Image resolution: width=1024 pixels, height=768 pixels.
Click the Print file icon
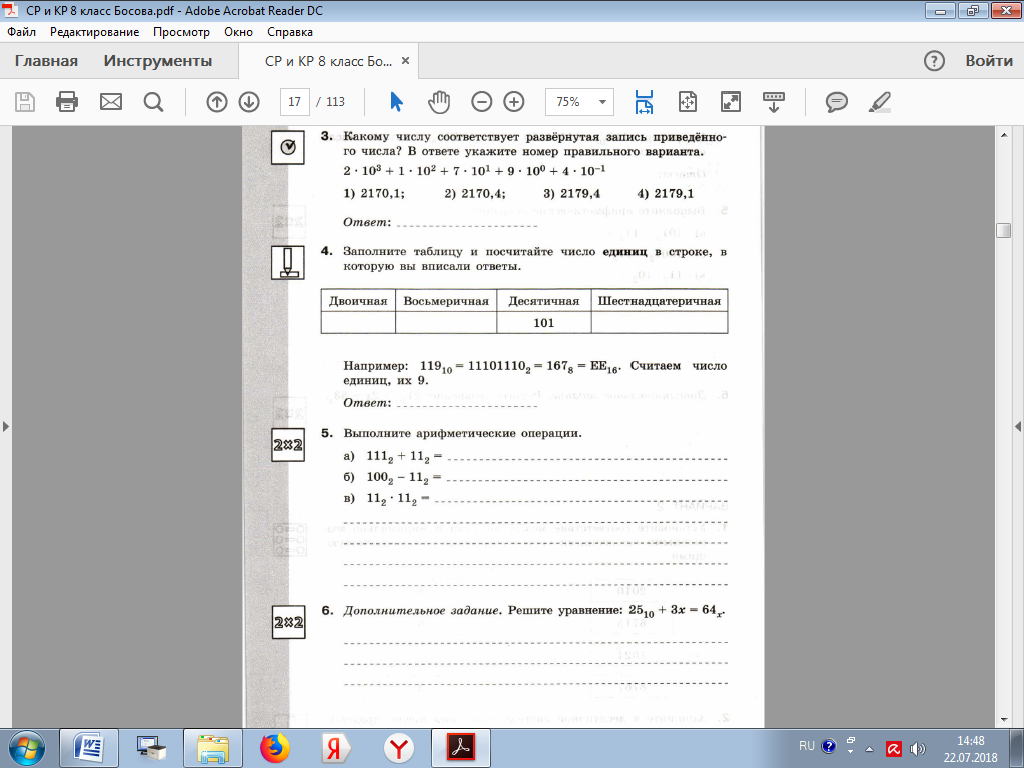pyautogui.click(x=67, y=102)
